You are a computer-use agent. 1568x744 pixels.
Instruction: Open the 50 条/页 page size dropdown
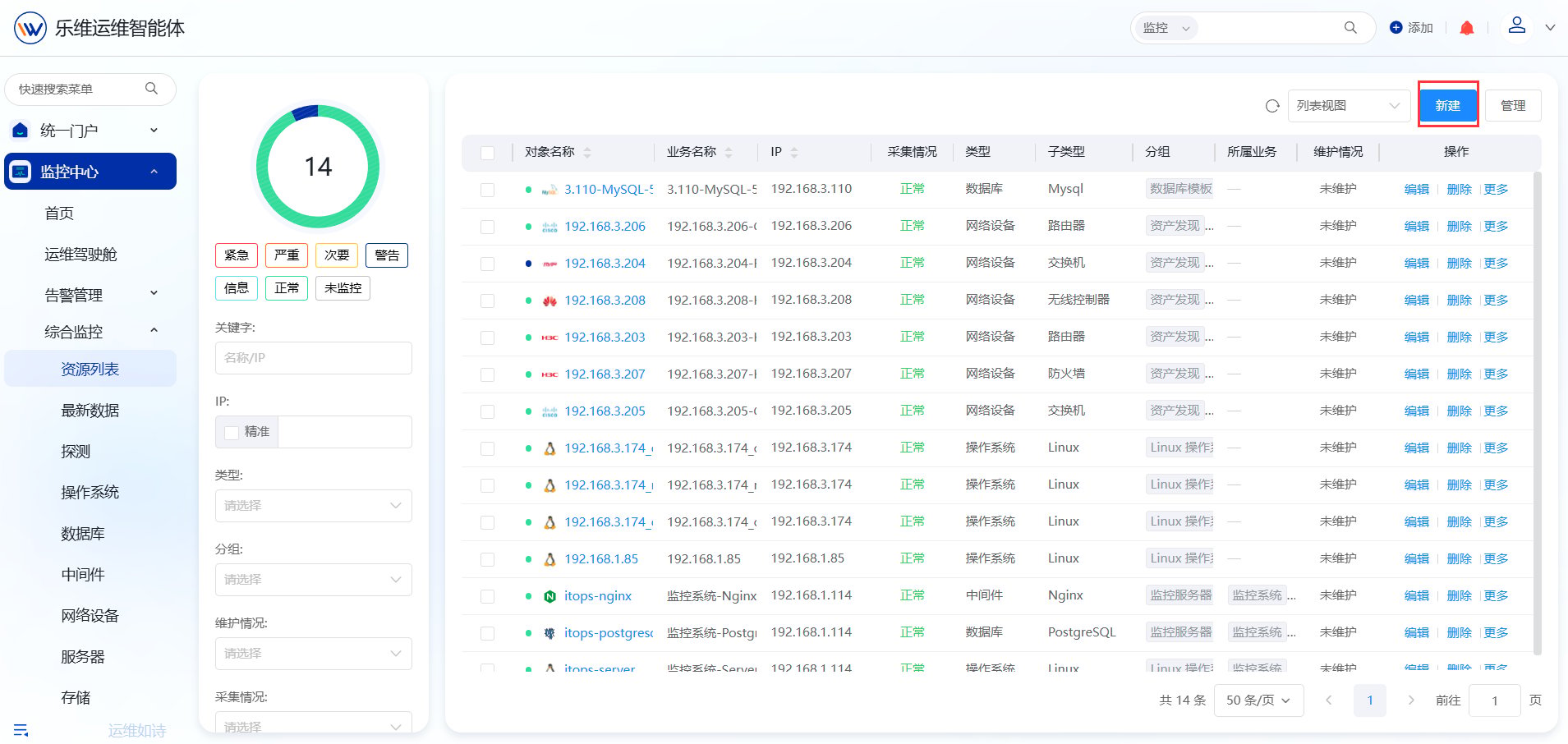pyautogui.click(x=1258, y=700)
